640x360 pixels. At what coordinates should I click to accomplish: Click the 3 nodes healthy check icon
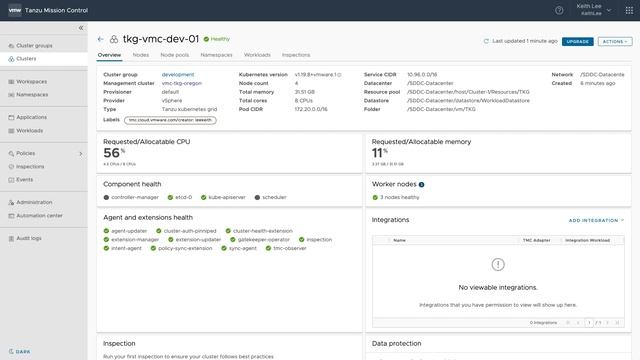pyautogui.click(x=375, y=198)
